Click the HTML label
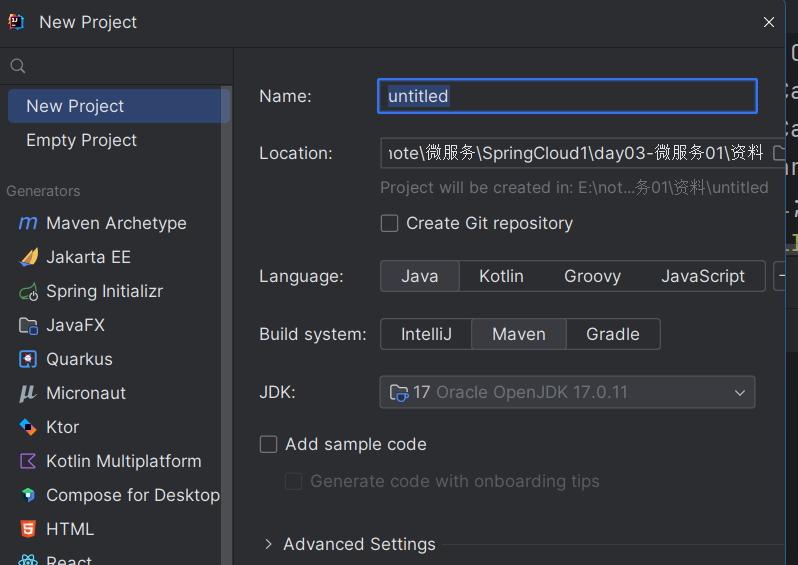 70,529
